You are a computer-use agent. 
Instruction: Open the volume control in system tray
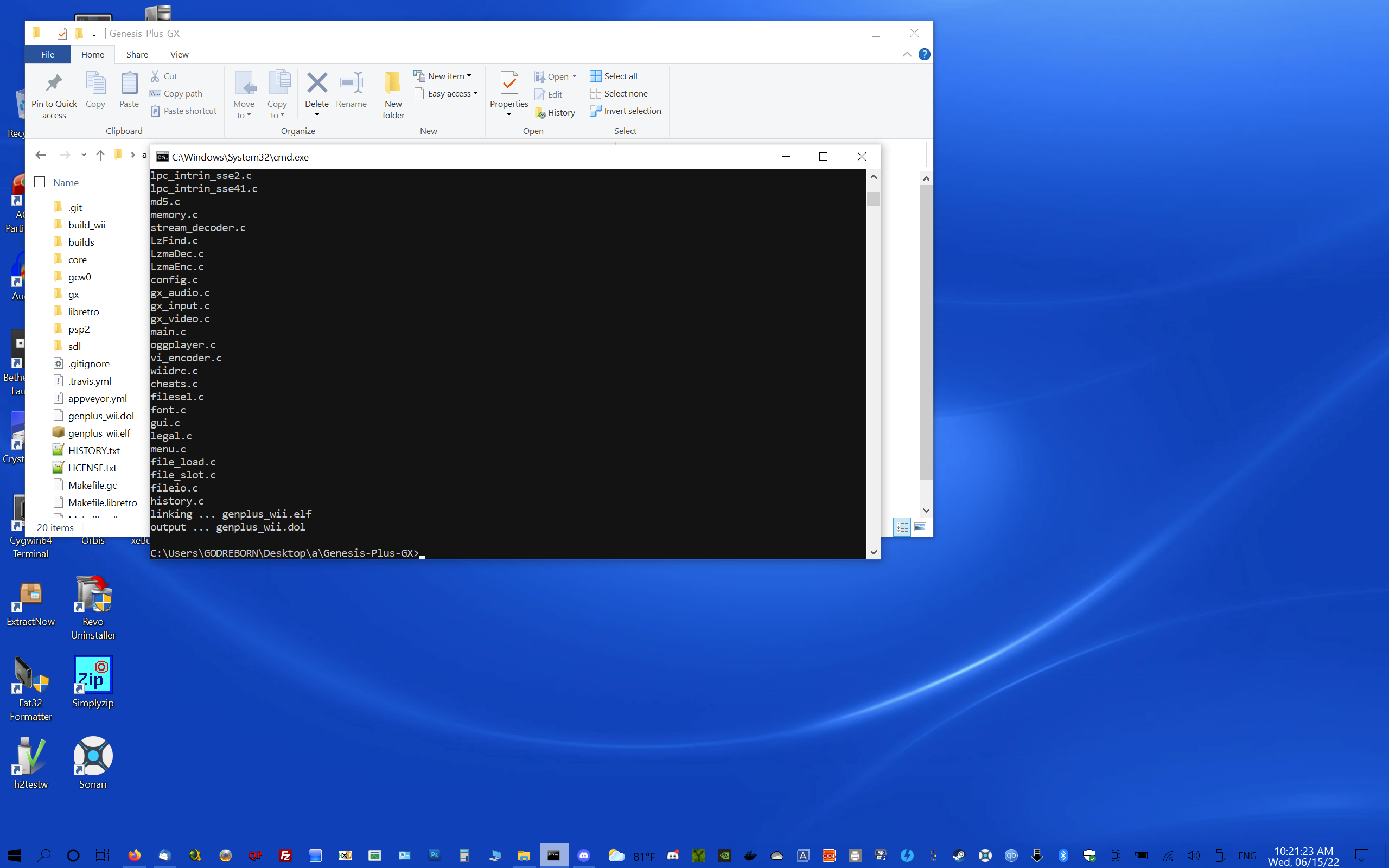1193,856
